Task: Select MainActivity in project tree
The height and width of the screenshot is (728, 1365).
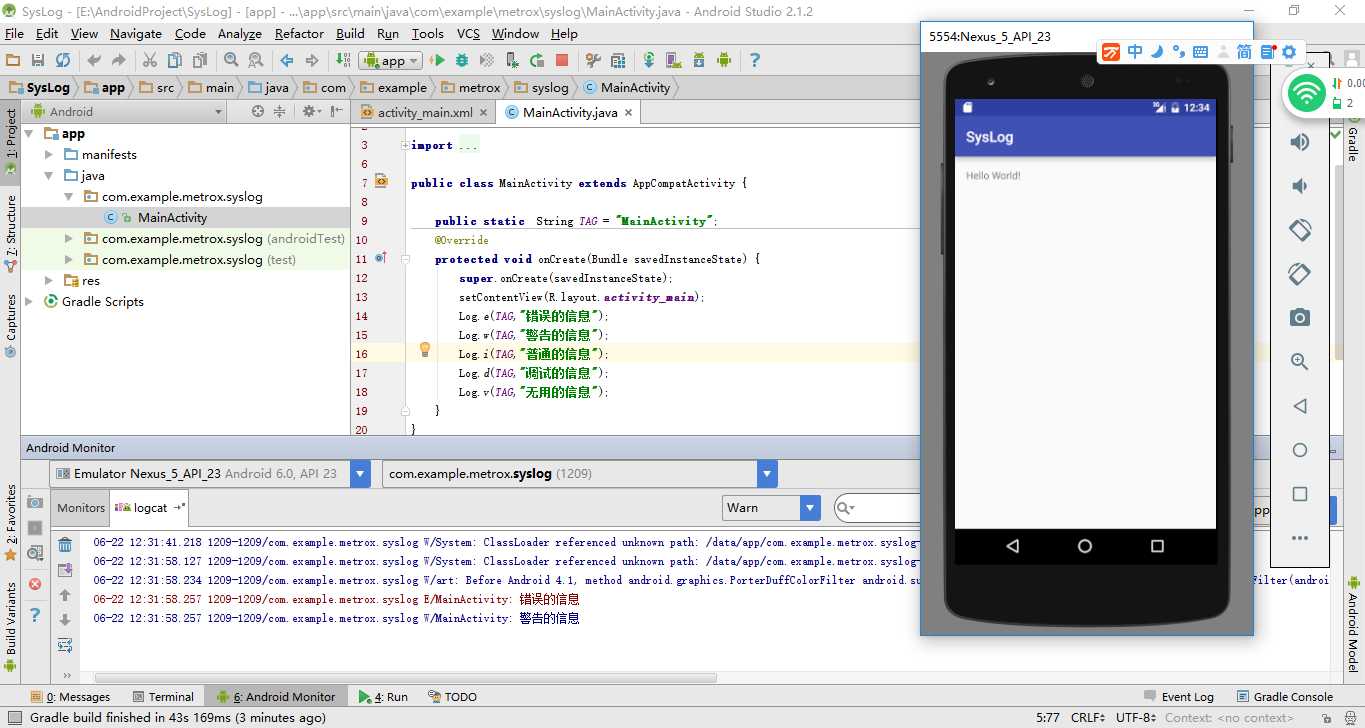Action: [172, 218]
